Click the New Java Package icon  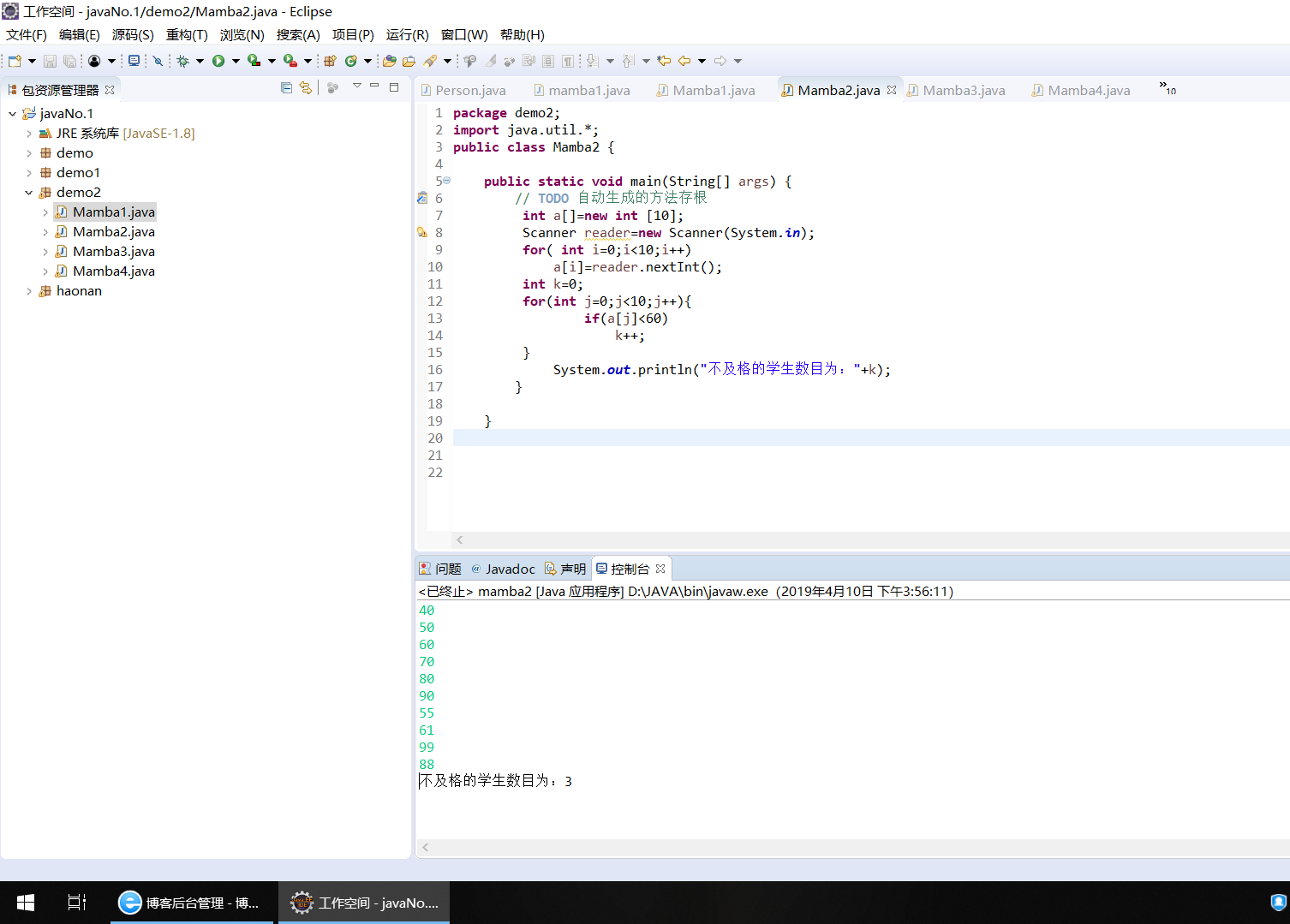point(330,61)
